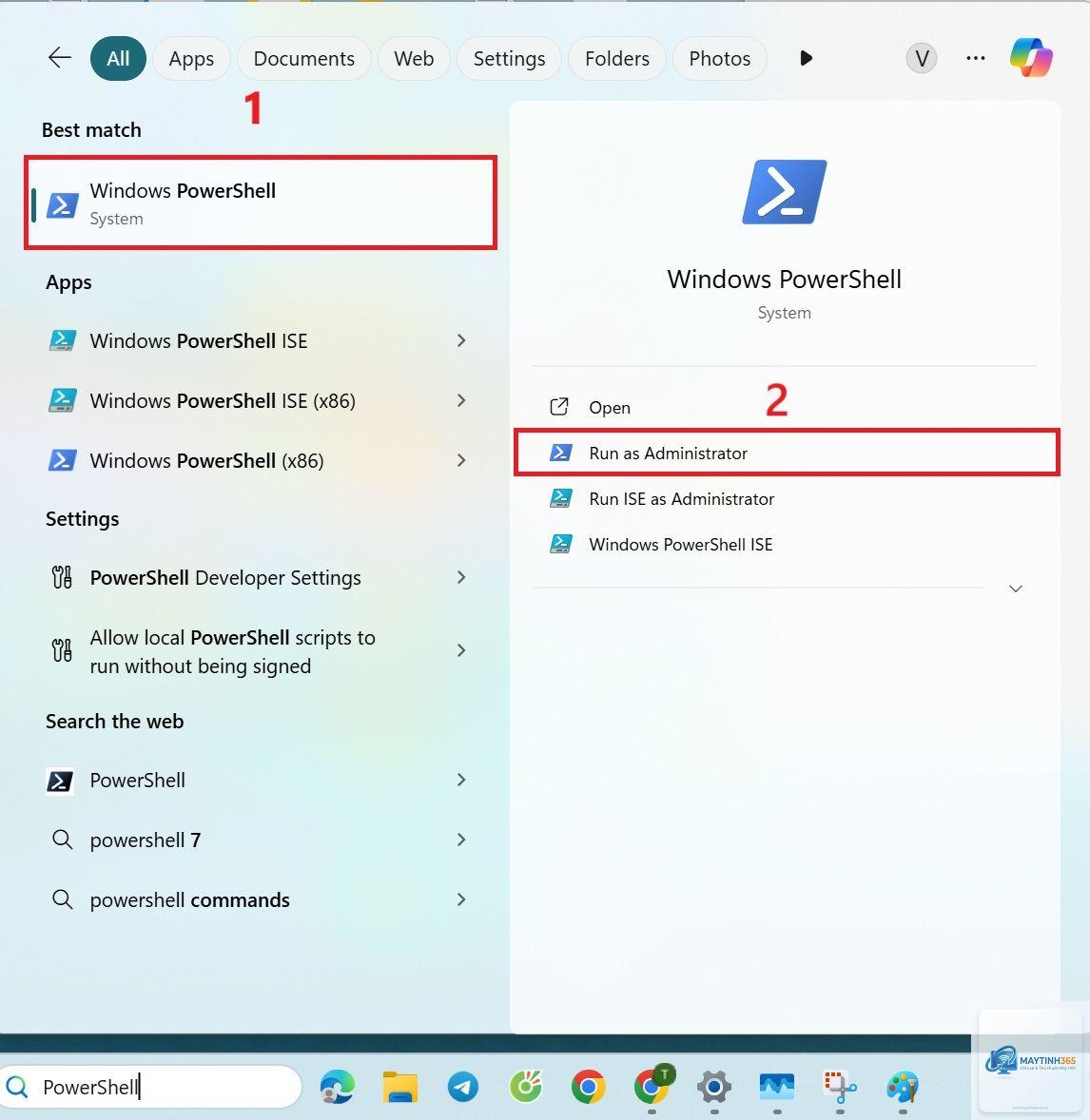Click the search magnifier icon in taskbar
1090x1120 pixels.
(x=17, y=1087)
